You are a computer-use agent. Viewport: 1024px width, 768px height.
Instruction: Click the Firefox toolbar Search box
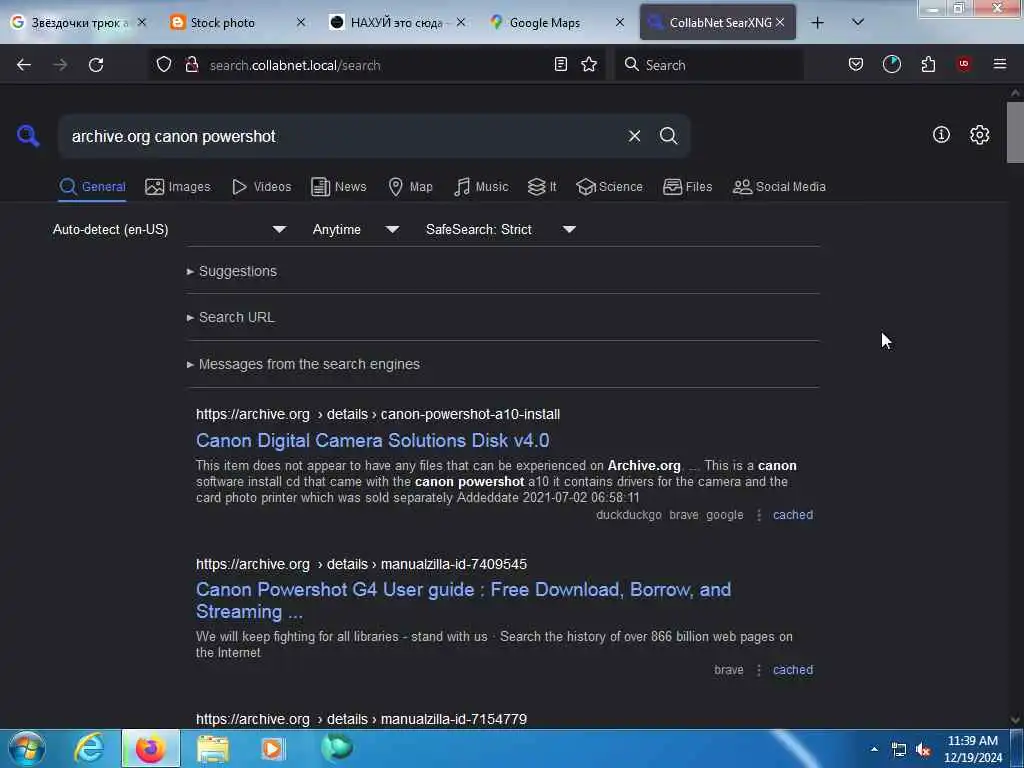coord(709,65)
